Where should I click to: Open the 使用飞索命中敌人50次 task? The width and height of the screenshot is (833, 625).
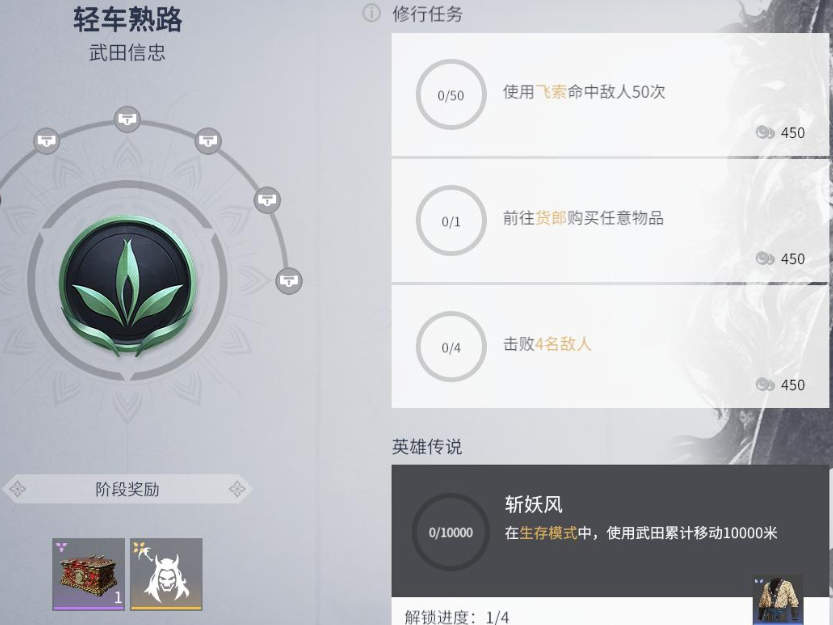click(x=610, y=95)
